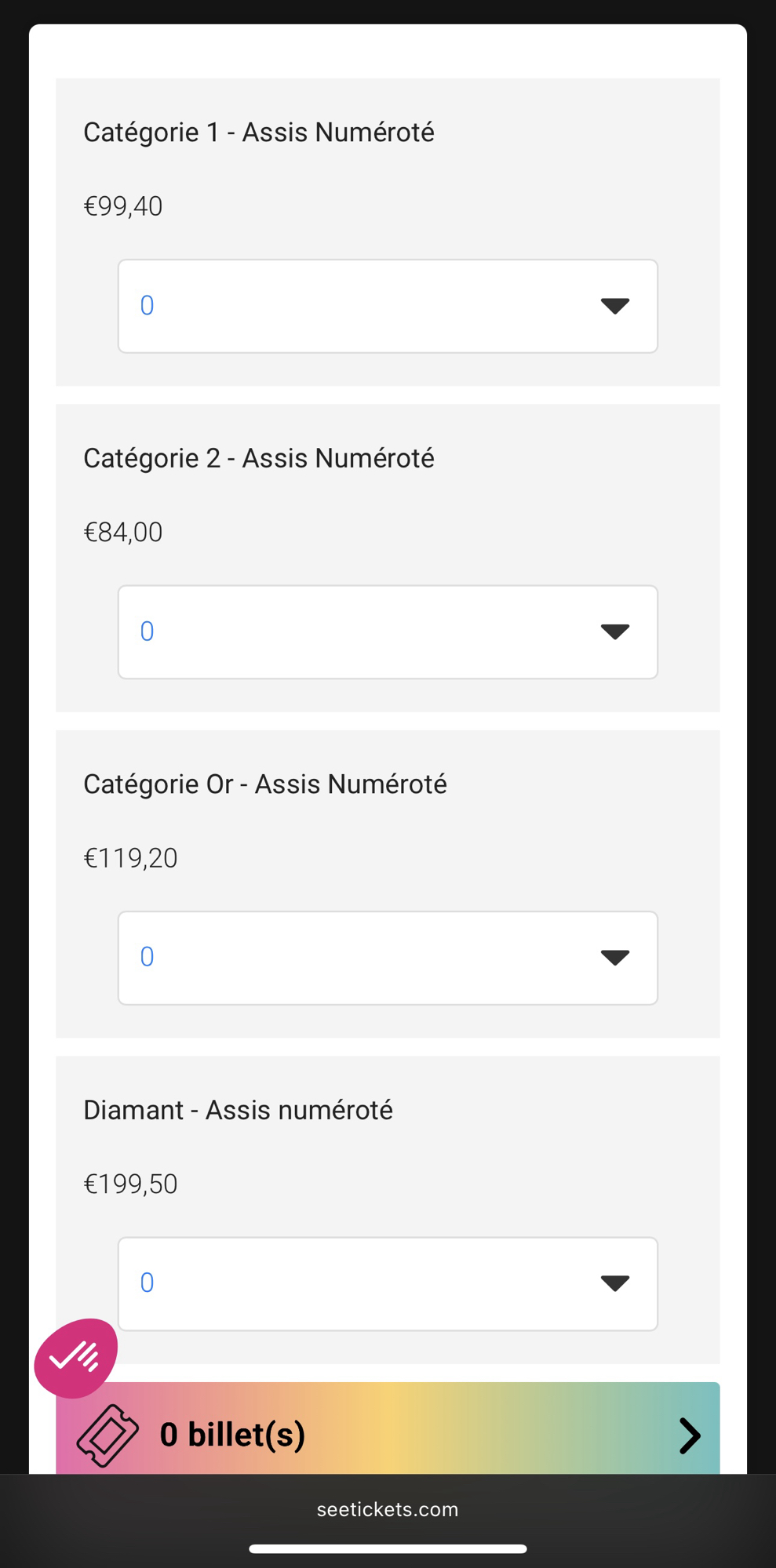776x1568 pixels.
Task: Click the "Diamant - Assis numéroté" title
Action: pos(239,1110)
